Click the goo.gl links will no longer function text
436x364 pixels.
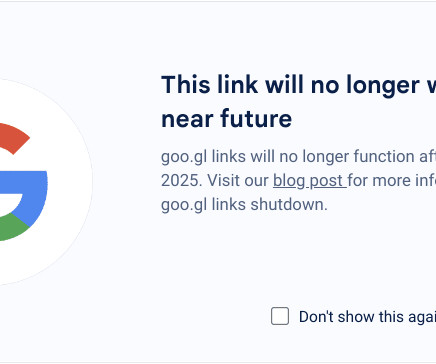click(x=298, y=157)
